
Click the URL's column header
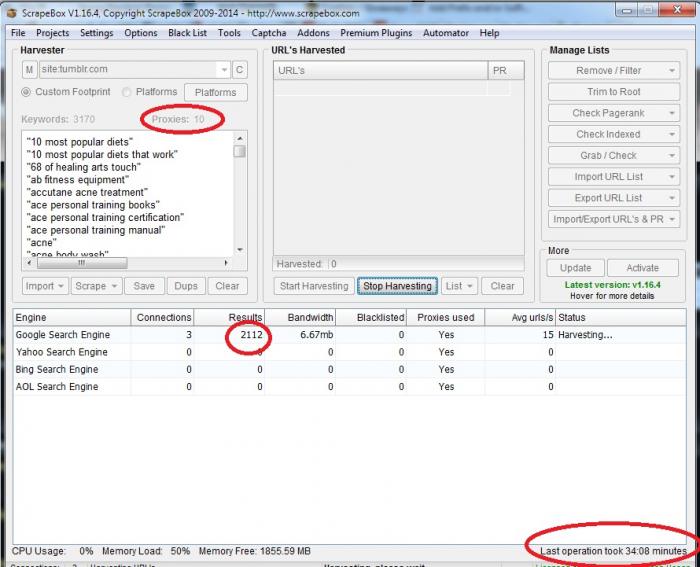[381, 71]
